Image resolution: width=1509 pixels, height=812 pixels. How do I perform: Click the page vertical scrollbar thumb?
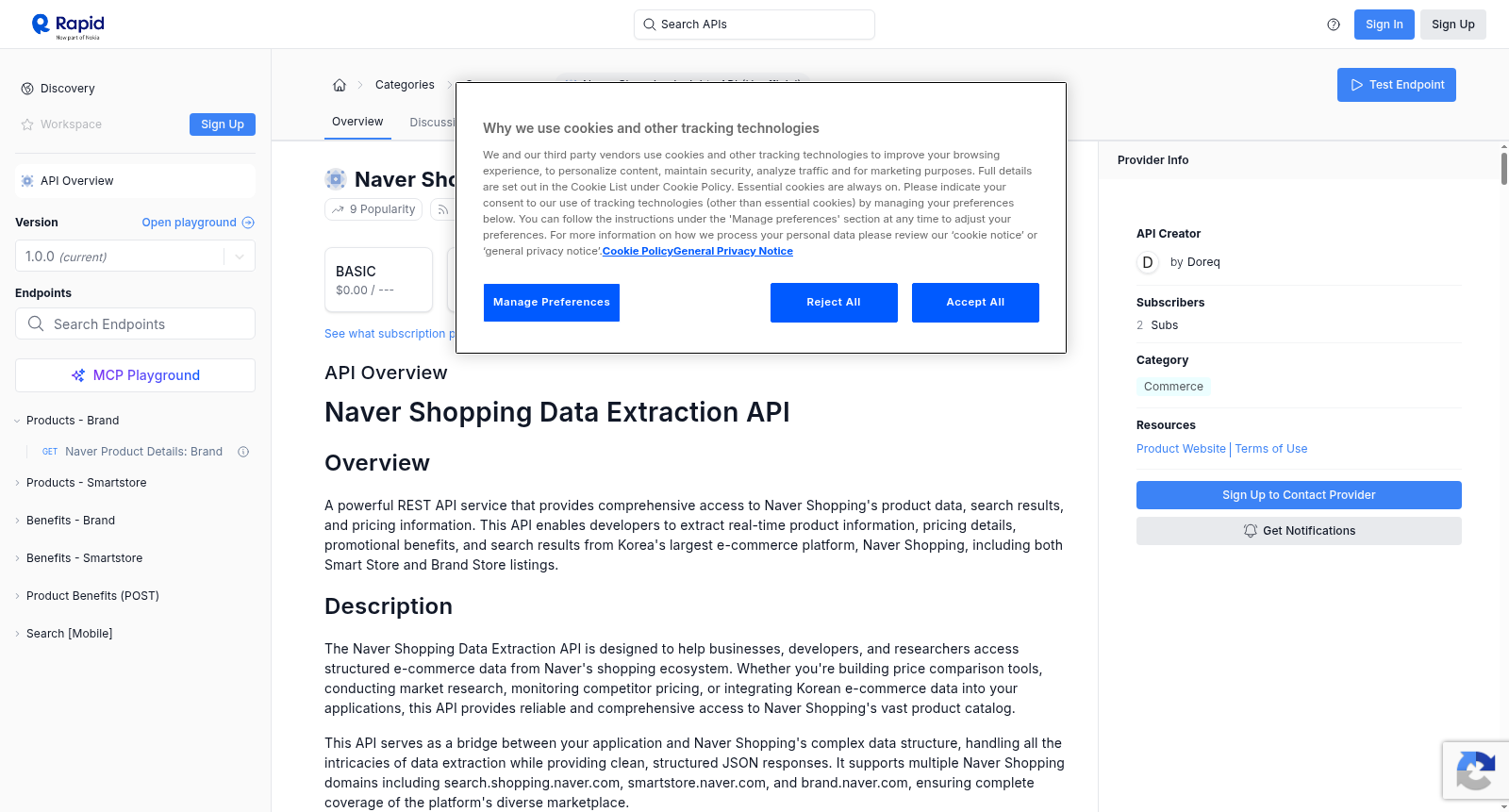pos(1503,168)
